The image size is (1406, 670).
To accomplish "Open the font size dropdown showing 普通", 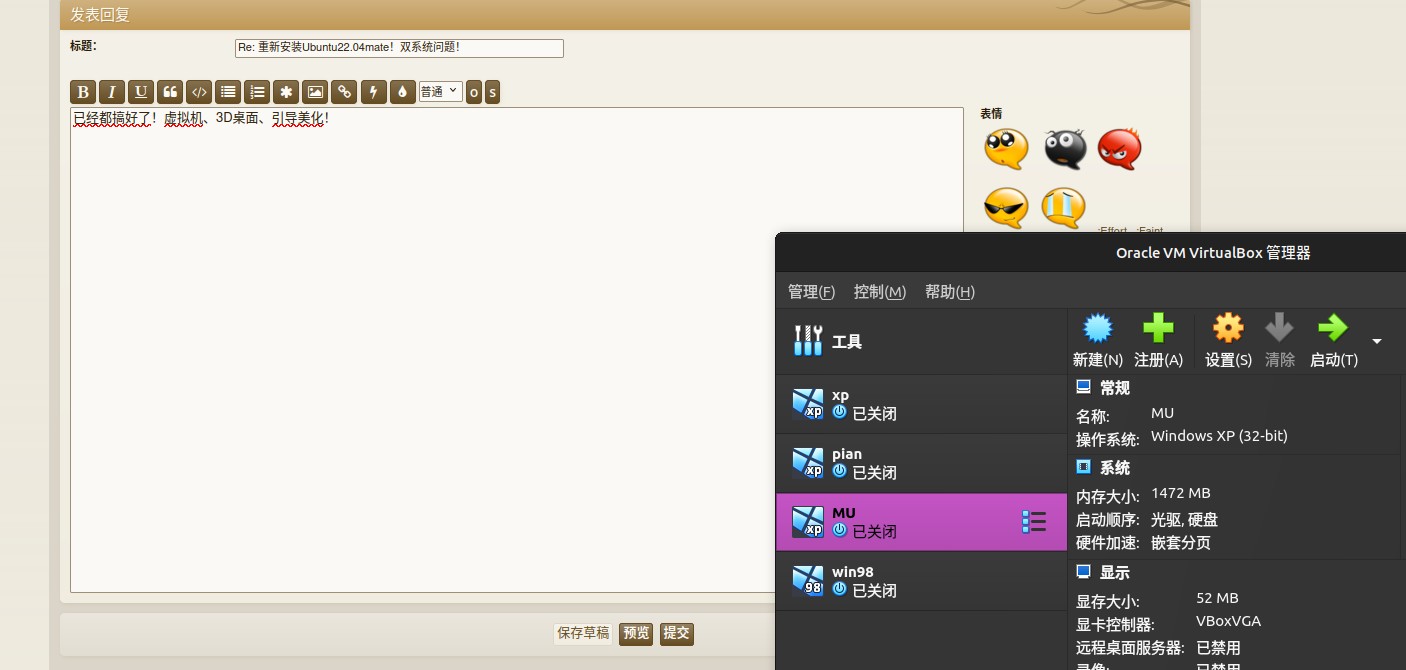I will click(440, 91).
